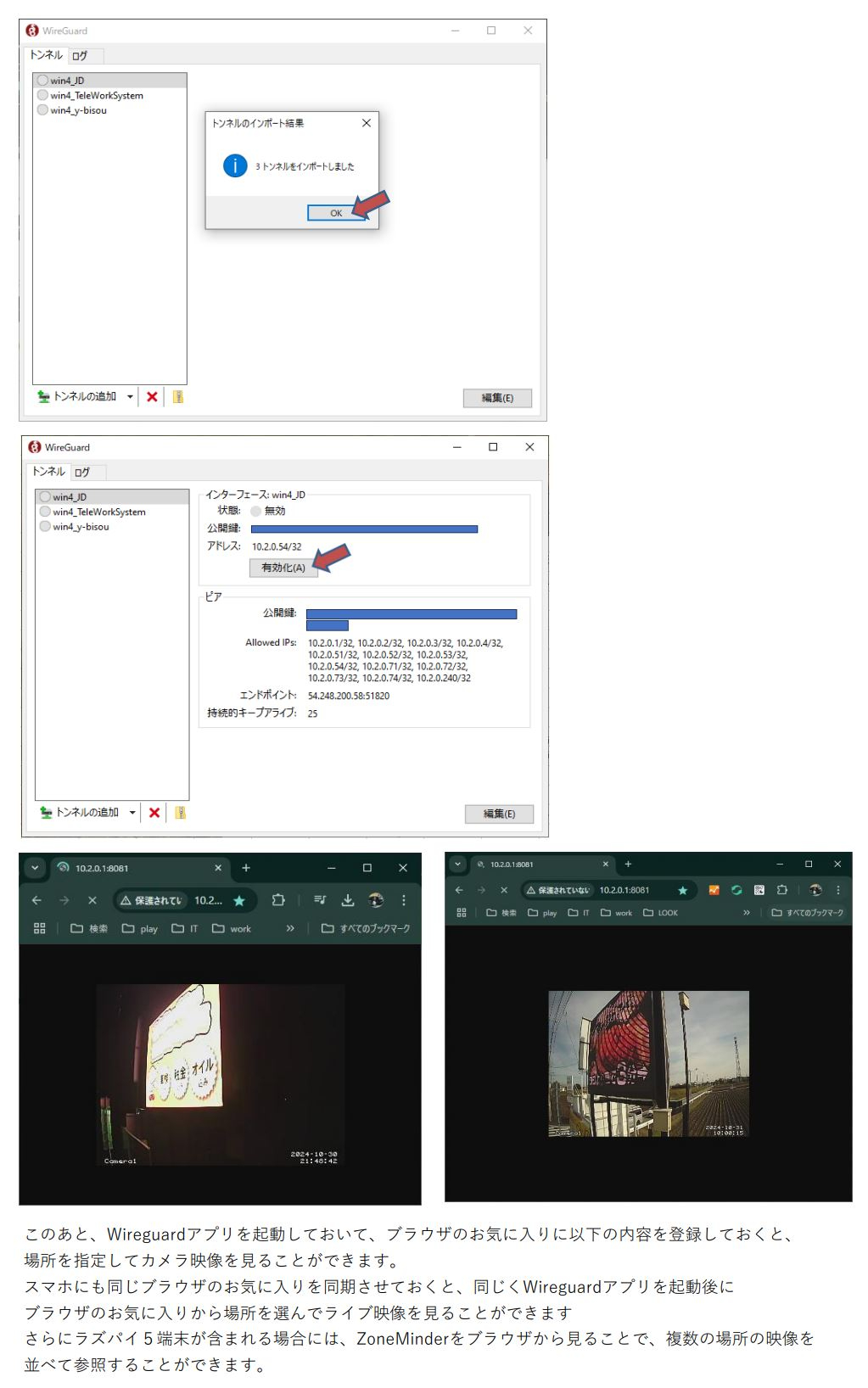Close the トンネルのインポート結果 dialog
This screenshot has height=1388, width=868.
[367, 123]
